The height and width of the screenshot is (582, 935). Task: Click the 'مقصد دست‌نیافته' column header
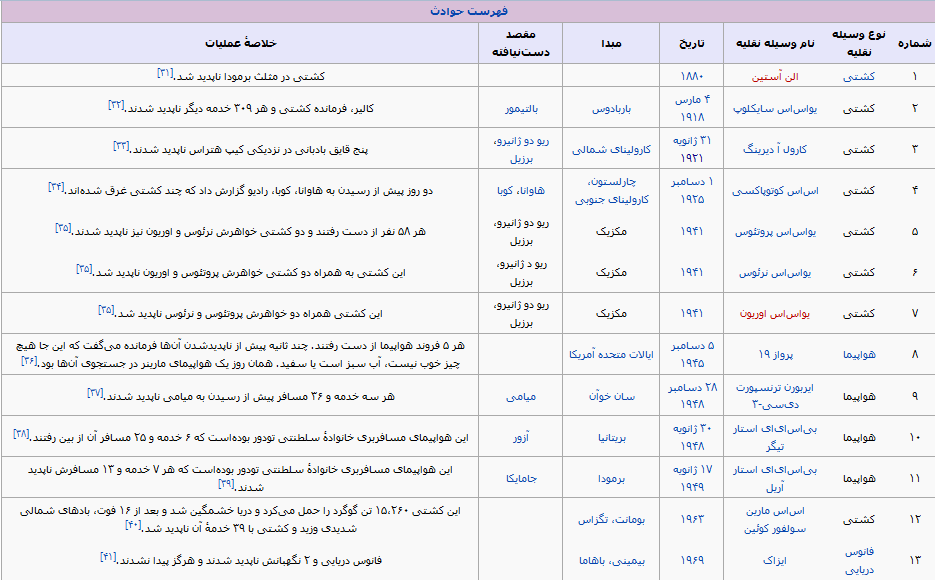[521, 43]
